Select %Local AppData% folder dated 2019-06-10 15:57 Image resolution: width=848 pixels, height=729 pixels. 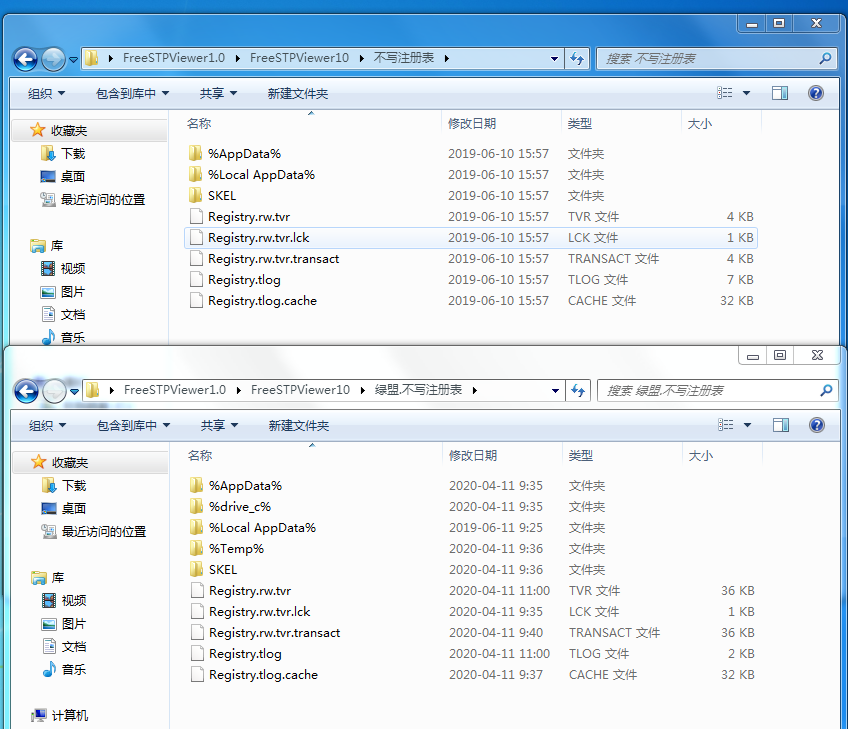471,175
